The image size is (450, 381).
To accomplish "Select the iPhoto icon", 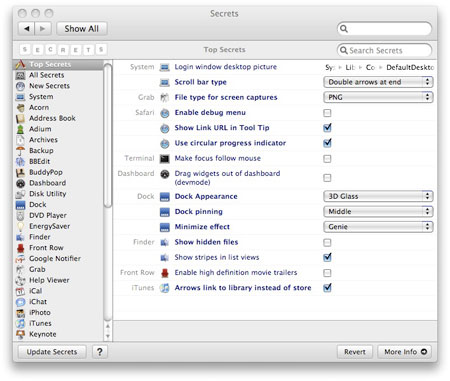I will pos(21,313).
